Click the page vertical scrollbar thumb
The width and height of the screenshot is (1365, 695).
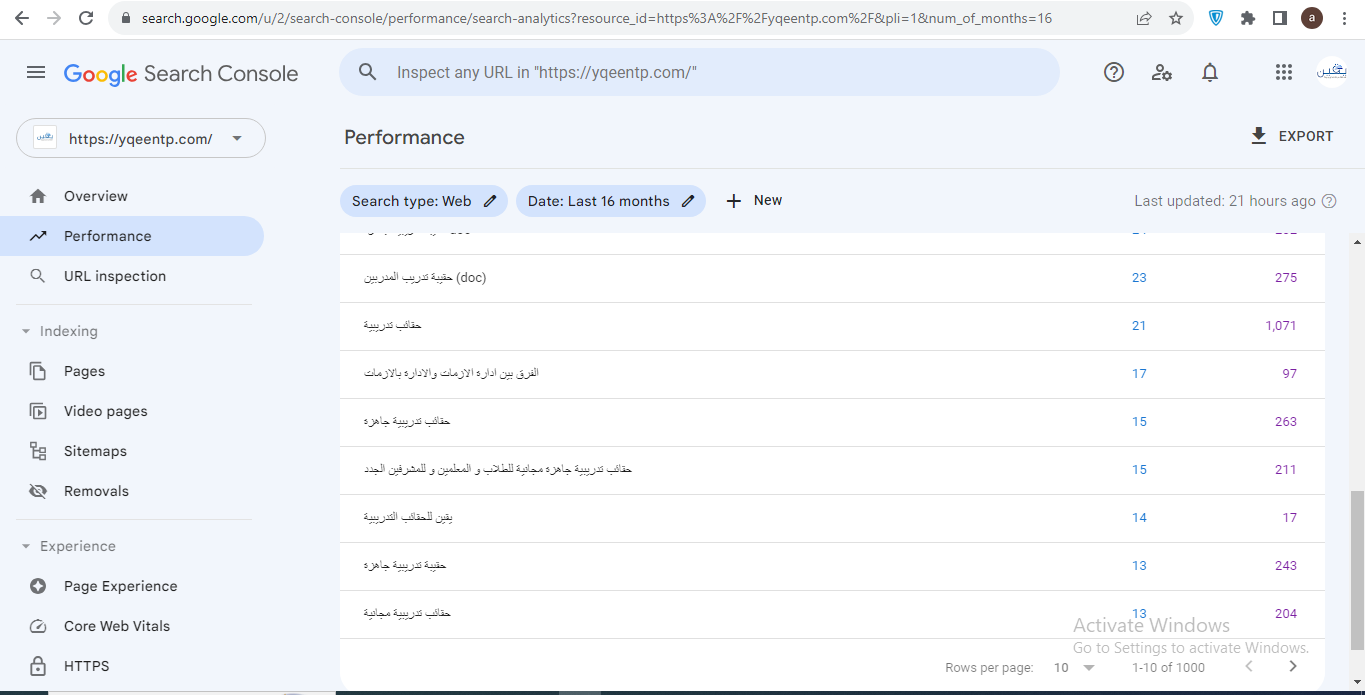click(1357, 570)
